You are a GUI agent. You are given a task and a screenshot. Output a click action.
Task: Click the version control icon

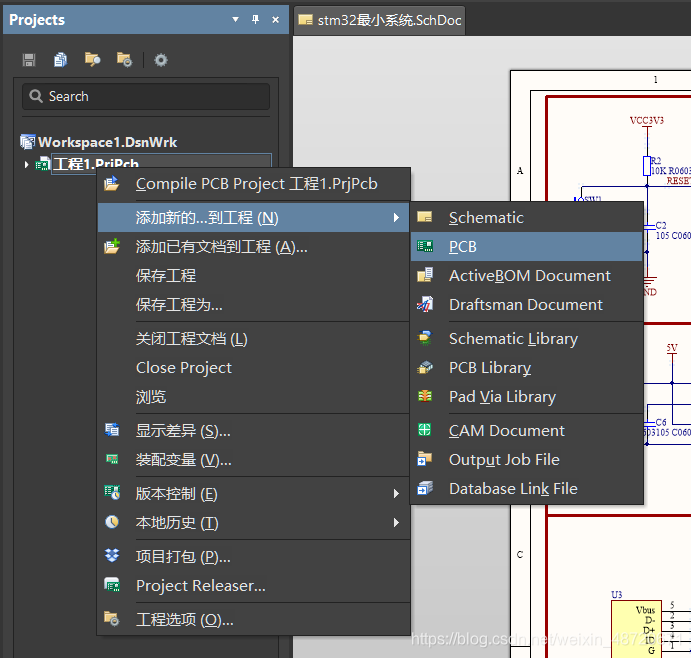point(112,493)
